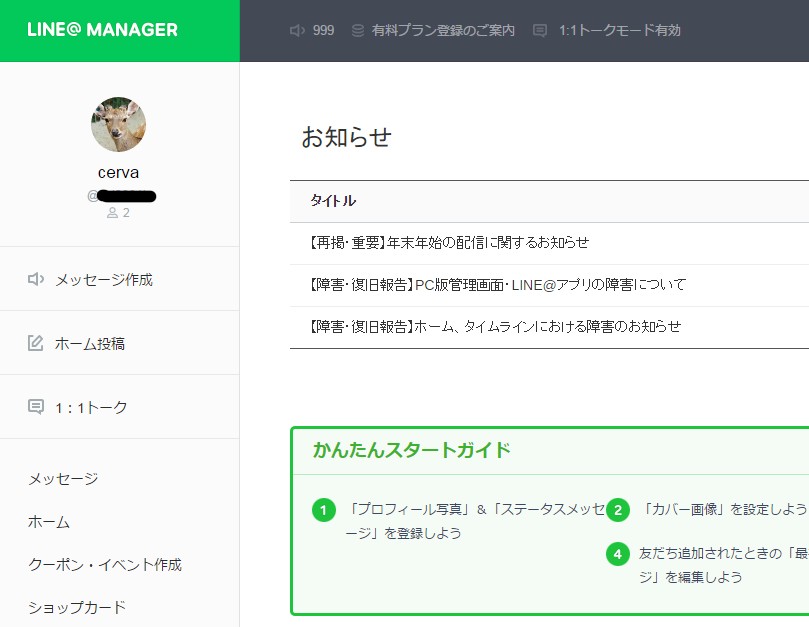Click the deer profile picture
Image resolution: width=809 pixels, height=627 pixels.
pos(119,124)
